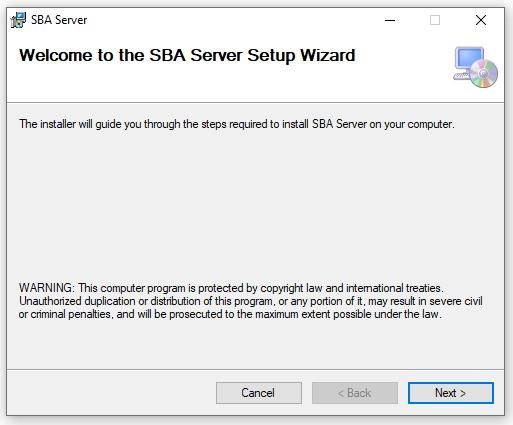Viewport: 513px width, 425px height.
Task: Click the 'WARNING: This computer program' copyright notice
Action: point(251,301)
